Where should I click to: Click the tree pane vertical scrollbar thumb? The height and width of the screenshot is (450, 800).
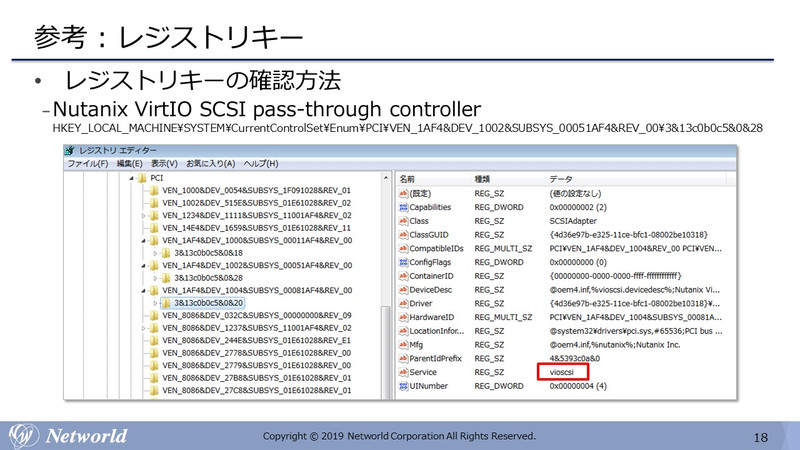[386, 352]
